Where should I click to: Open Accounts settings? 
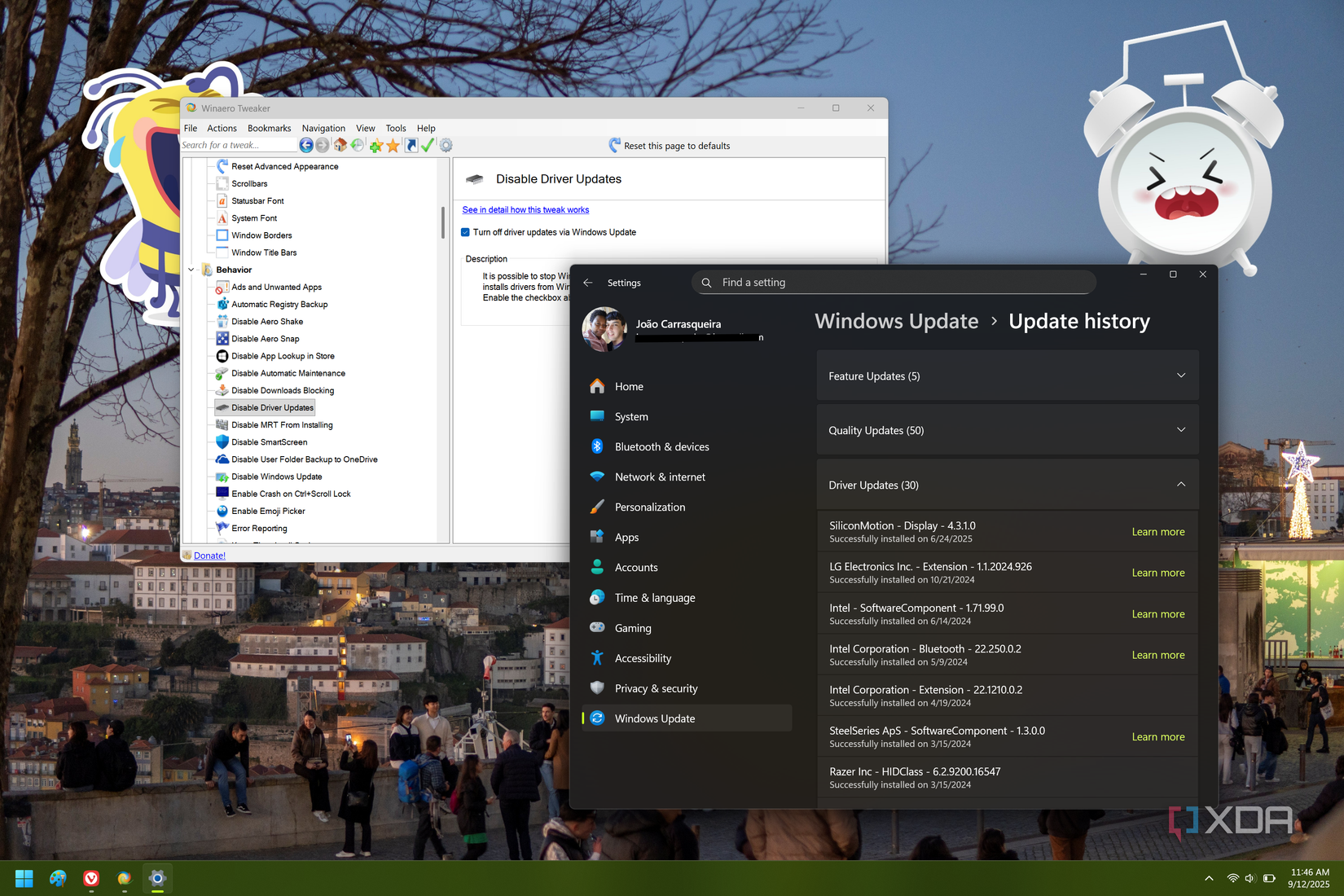[635, 567]
